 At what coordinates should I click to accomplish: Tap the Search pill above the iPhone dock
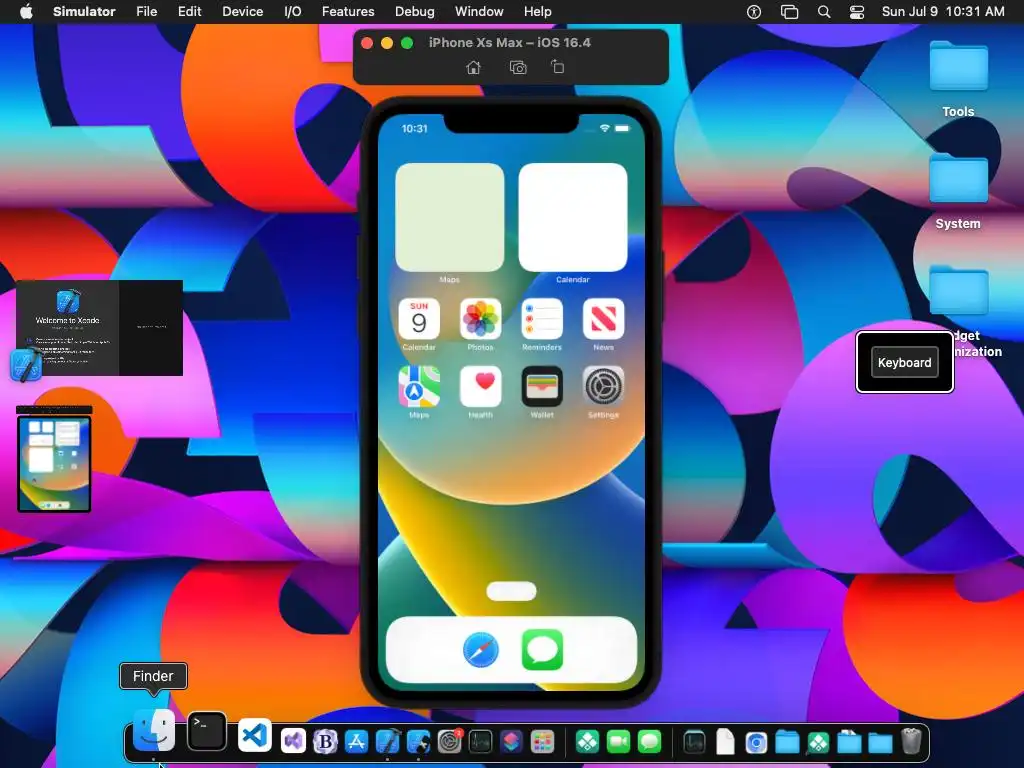(511, 591)
